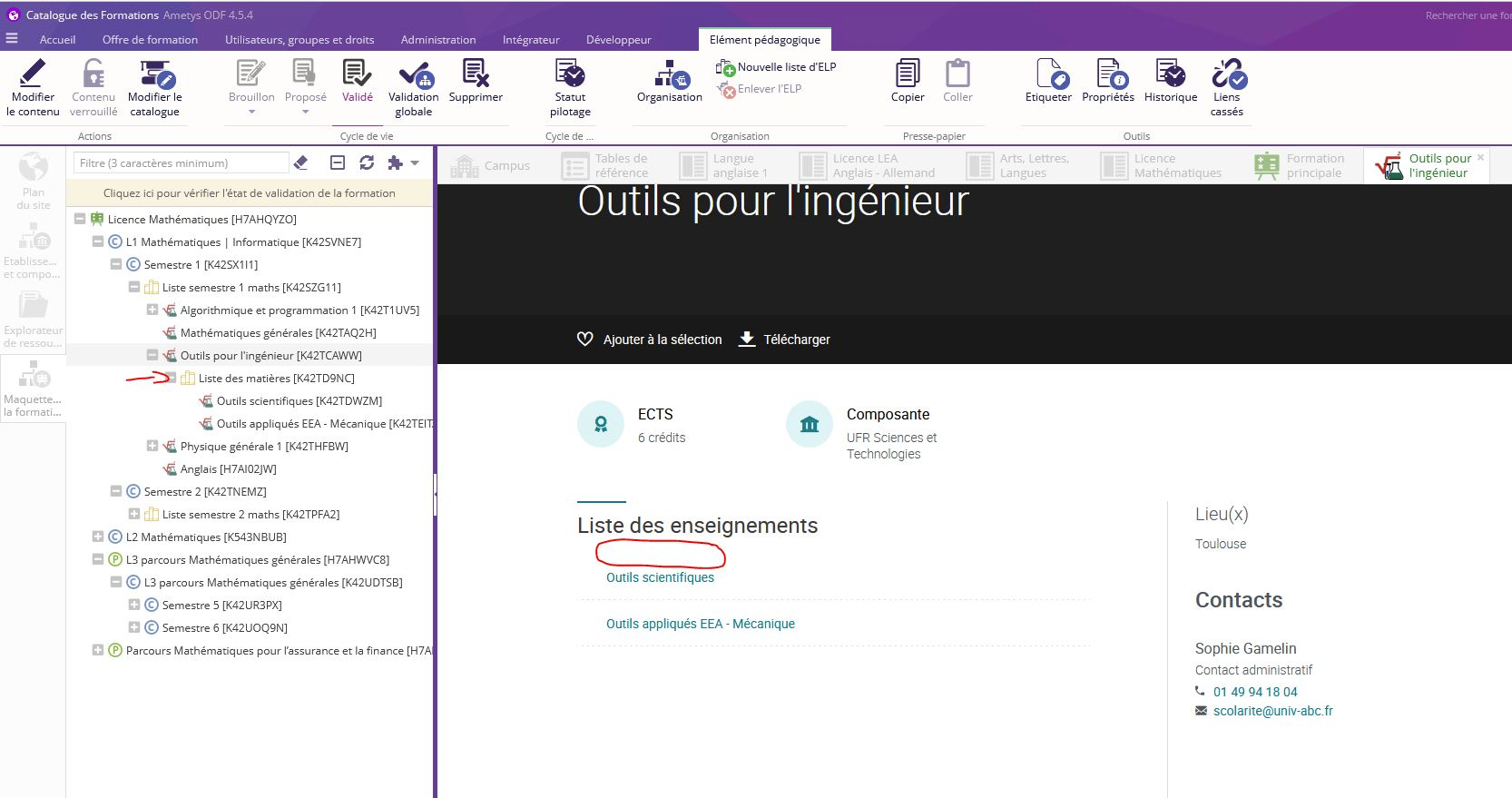This screenshot has width=1512, height=798.
Task: Open the Outils scientifiques link
Action: [660, 577]
